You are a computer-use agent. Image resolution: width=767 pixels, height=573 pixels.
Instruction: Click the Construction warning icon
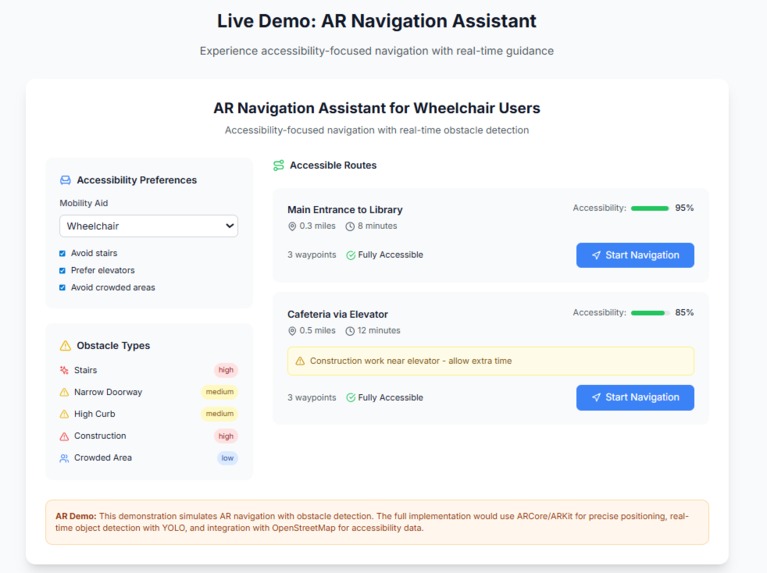click(x=64, y=436)
